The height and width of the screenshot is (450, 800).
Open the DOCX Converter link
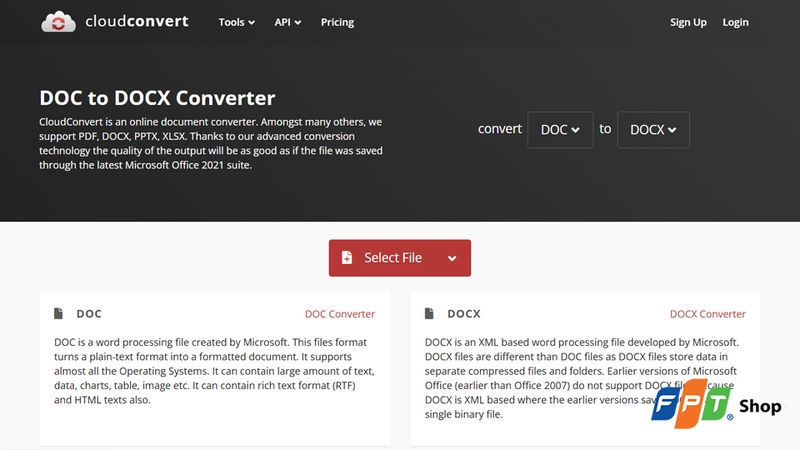[x=708, y=314]
